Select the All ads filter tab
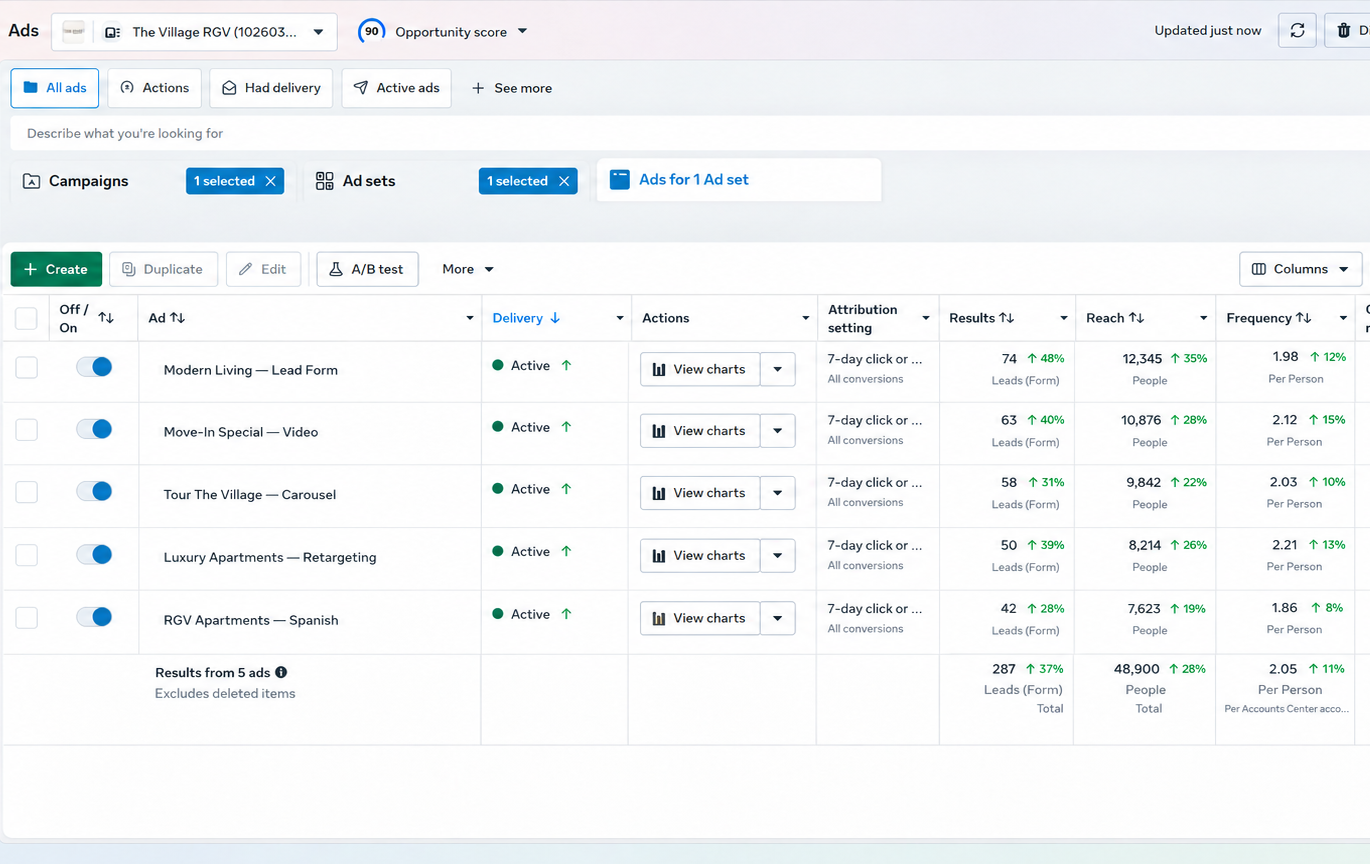 (55, 88)
